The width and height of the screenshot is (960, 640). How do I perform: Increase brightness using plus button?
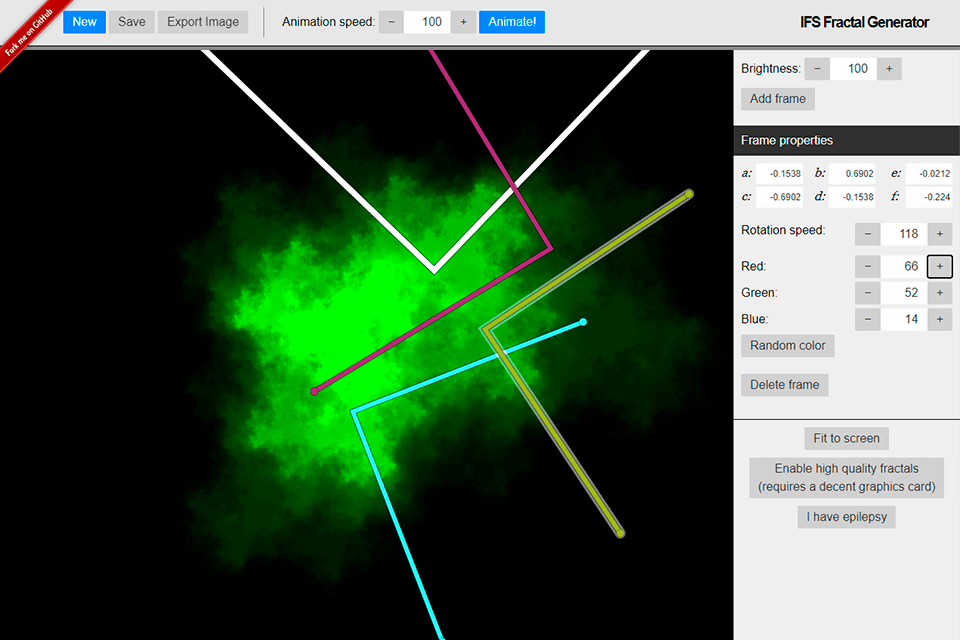(889, 69)
